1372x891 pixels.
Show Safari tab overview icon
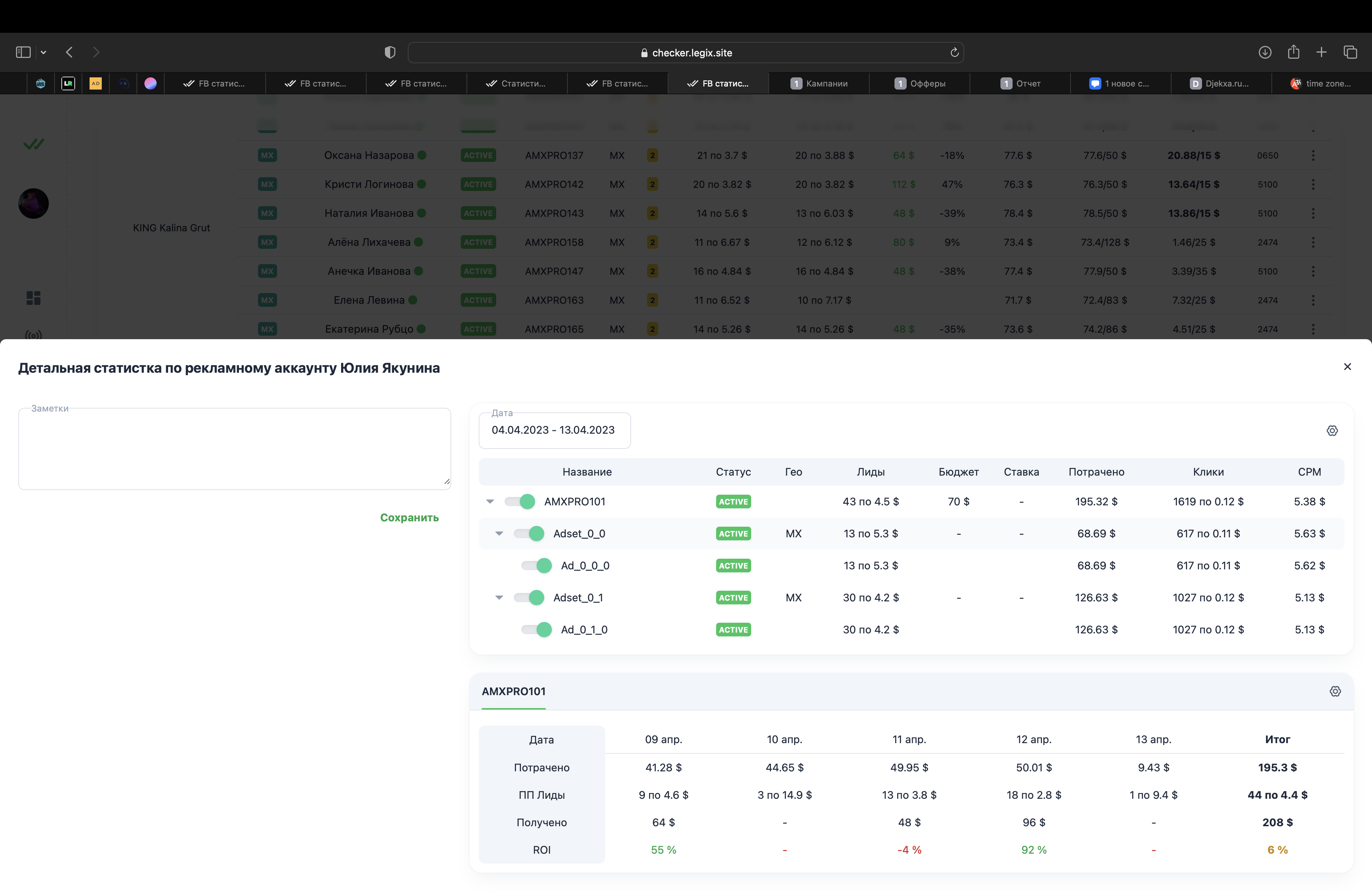tap(1350, 53)
